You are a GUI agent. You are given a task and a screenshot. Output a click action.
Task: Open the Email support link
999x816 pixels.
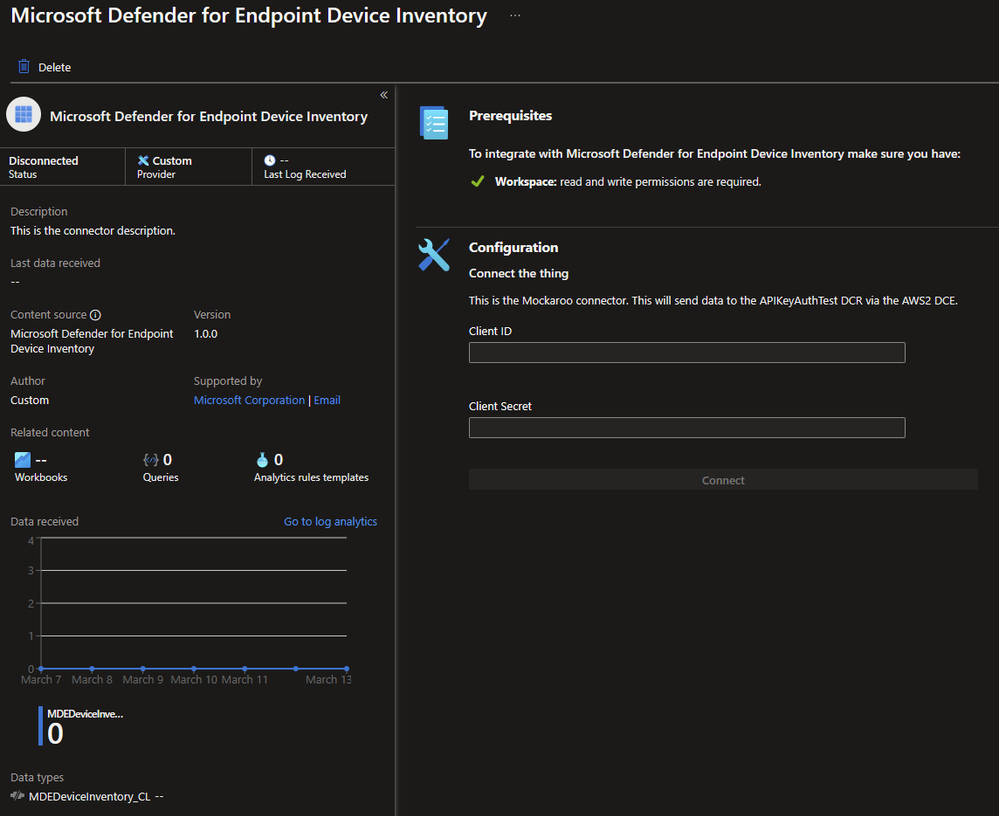click(x=327, y=400)
